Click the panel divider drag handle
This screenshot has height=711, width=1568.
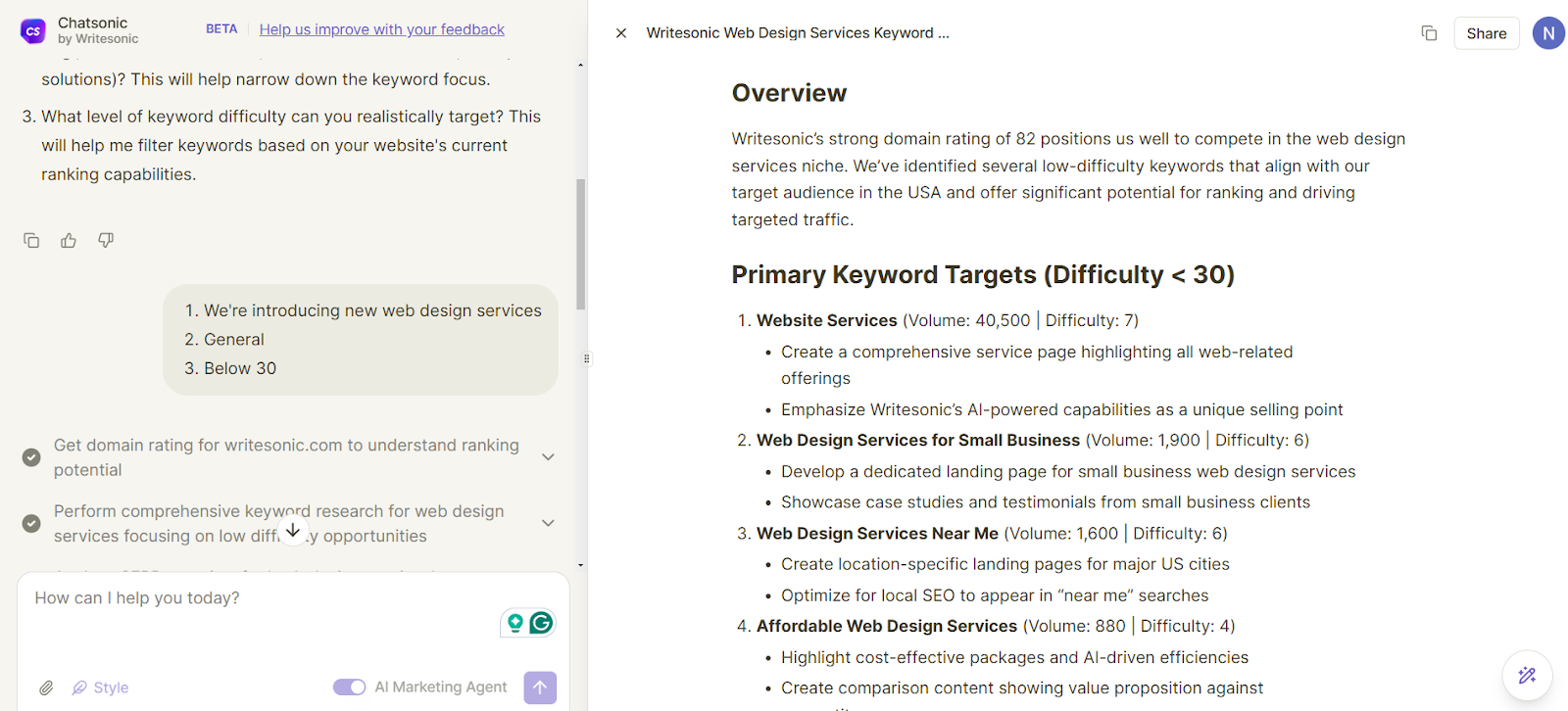587,358
